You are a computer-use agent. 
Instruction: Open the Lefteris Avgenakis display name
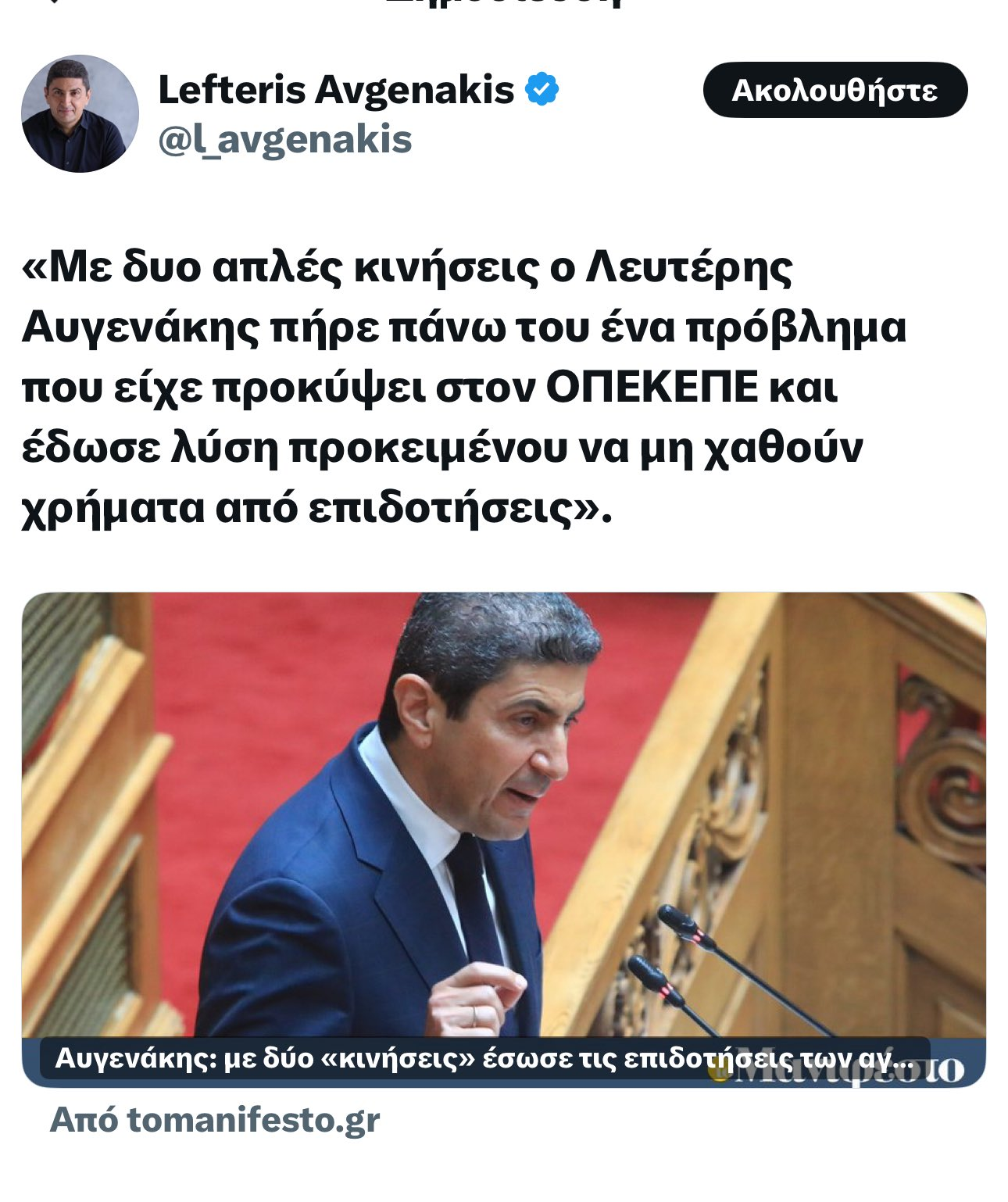click(336, 89)
